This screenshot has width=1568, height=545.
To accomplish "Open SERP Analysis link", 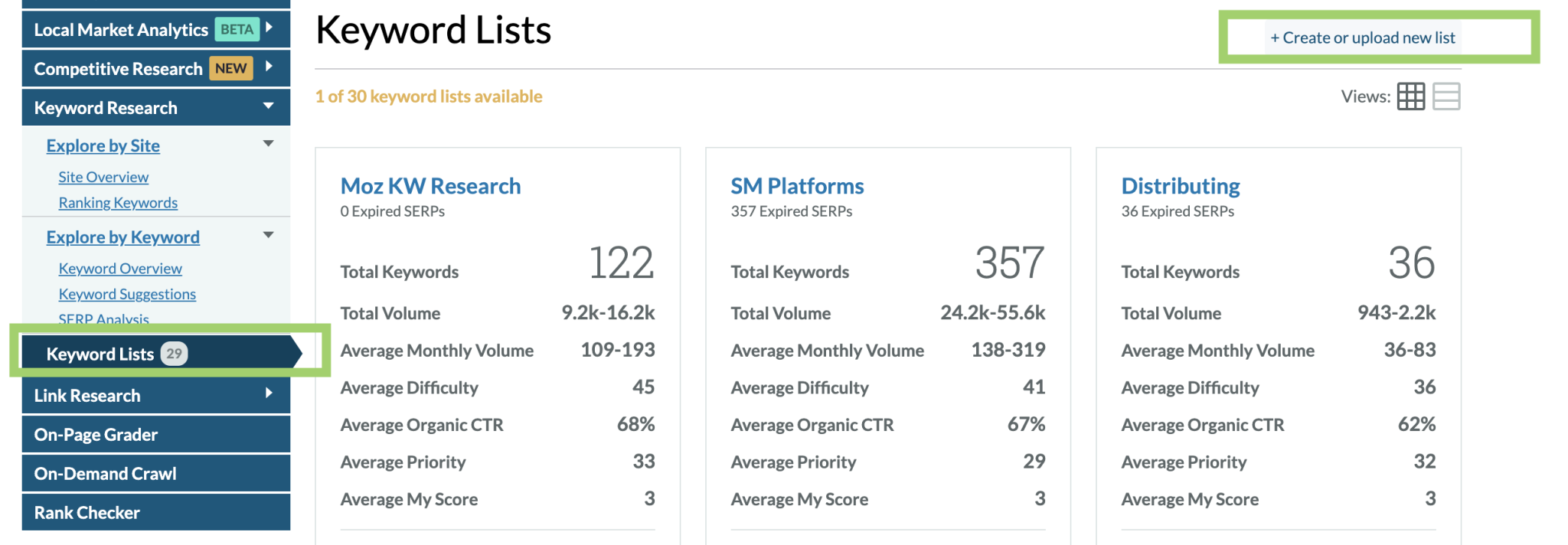I will [103, 318].
